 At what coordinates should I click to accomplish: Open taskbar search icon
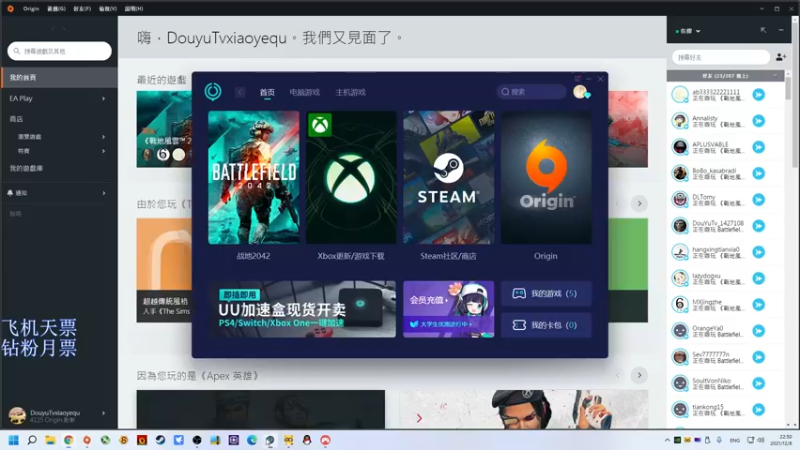pyautogui.click(x=32, y=440)
